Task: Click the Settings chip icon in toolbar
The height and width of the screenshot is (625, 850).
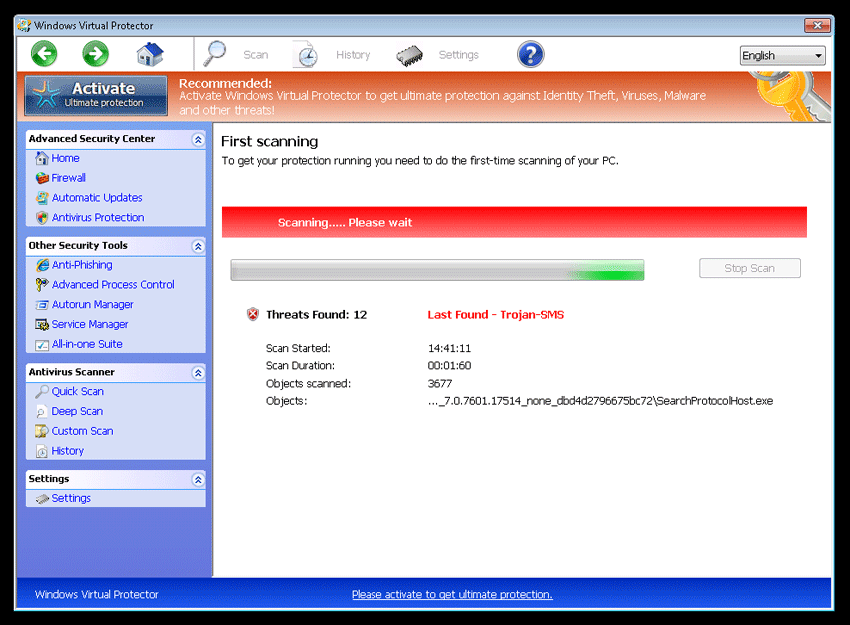Action: pyautogui.click(x=409, y=55)
